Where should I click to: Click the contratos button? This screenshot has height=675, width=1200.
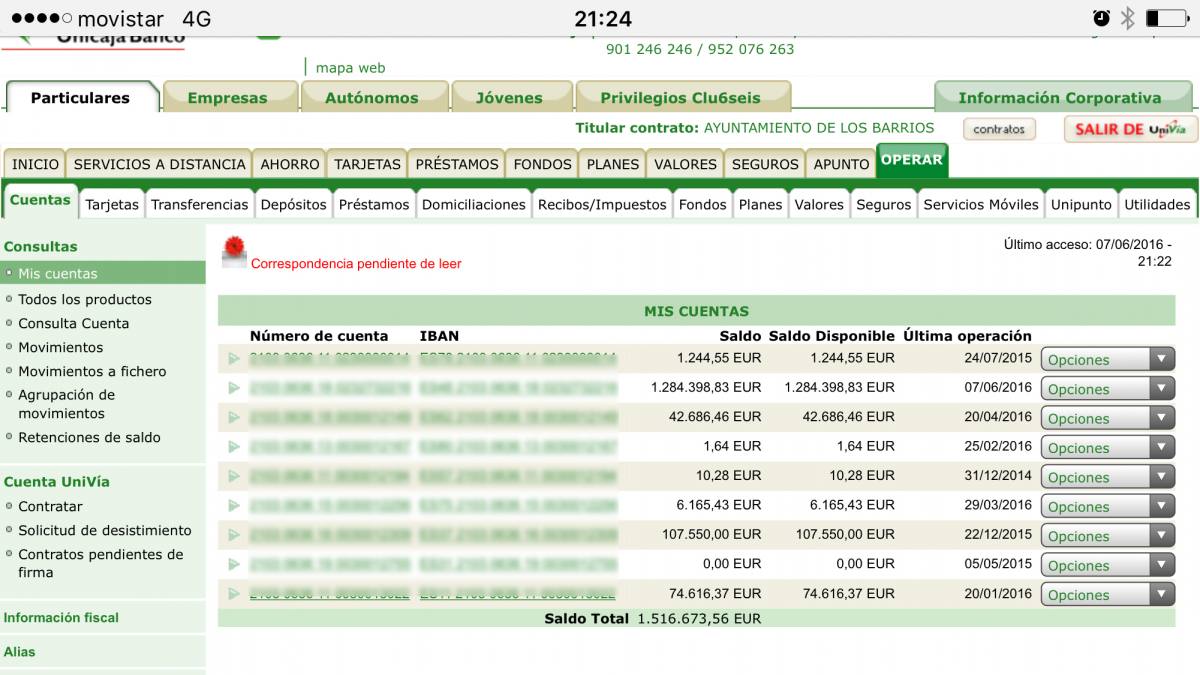(x=999, y=129)
